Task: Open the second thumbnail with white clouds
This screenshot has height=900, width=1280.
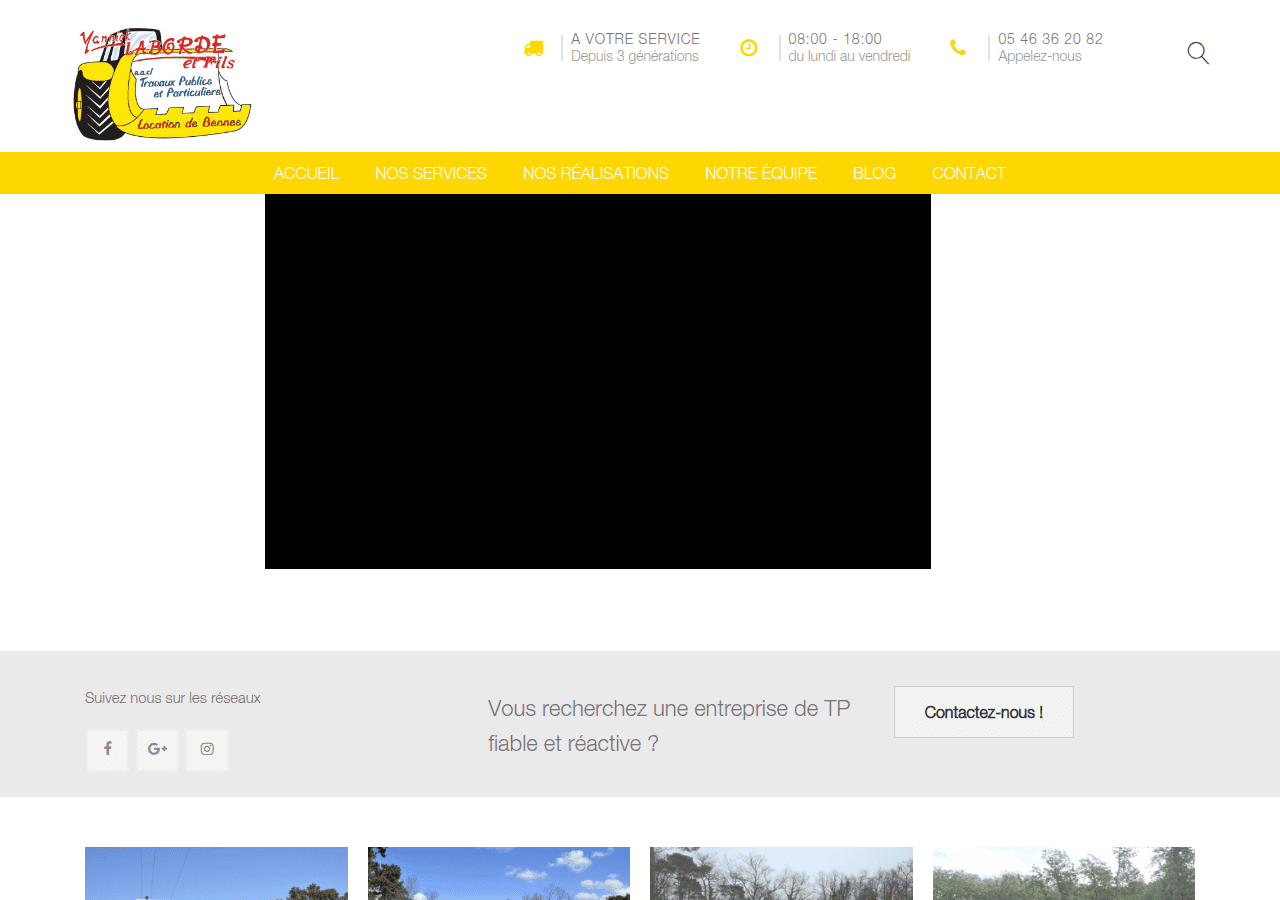Action: (x=499, y=873)
